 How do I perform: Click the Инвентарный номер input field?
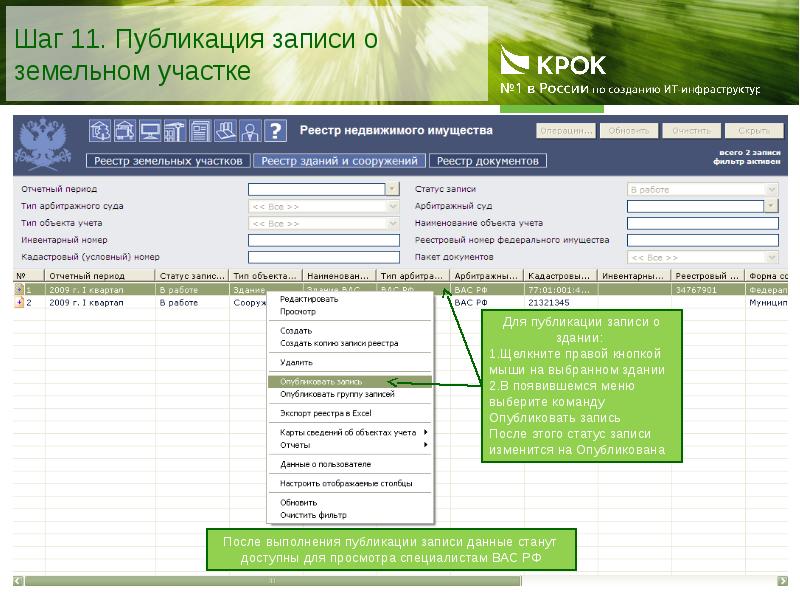pos(323,240)
